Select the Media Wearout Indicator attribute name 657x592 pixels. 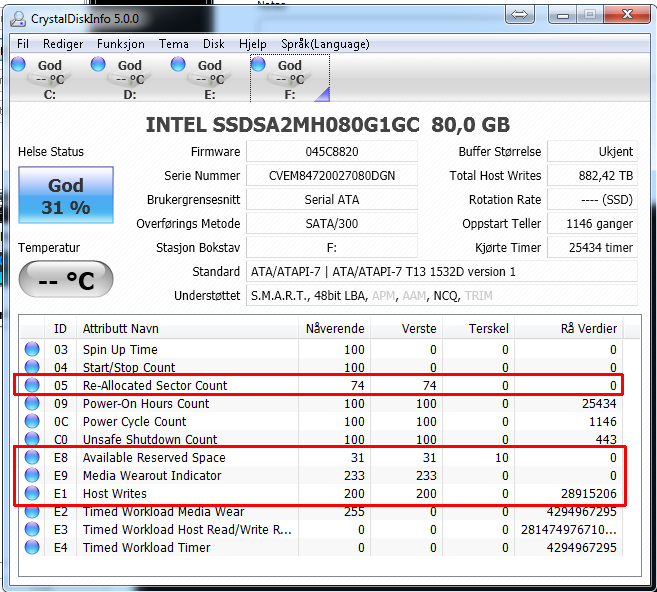tap(152, 475)
